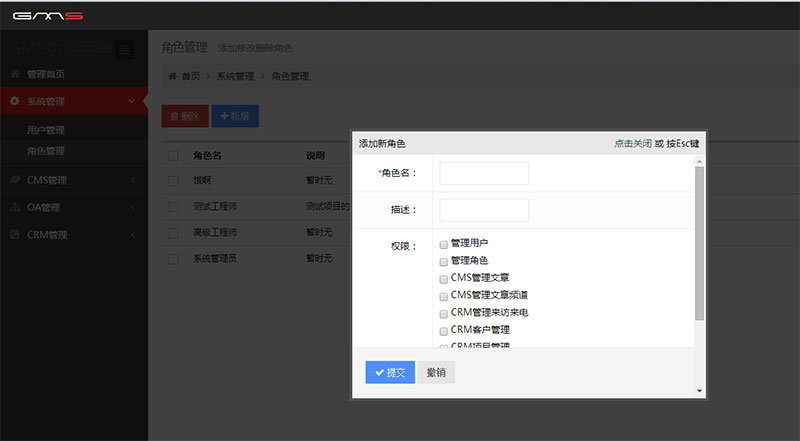Expand the CRM管理 menu arrow
This screenshot has height=441, width=800.
132,235
